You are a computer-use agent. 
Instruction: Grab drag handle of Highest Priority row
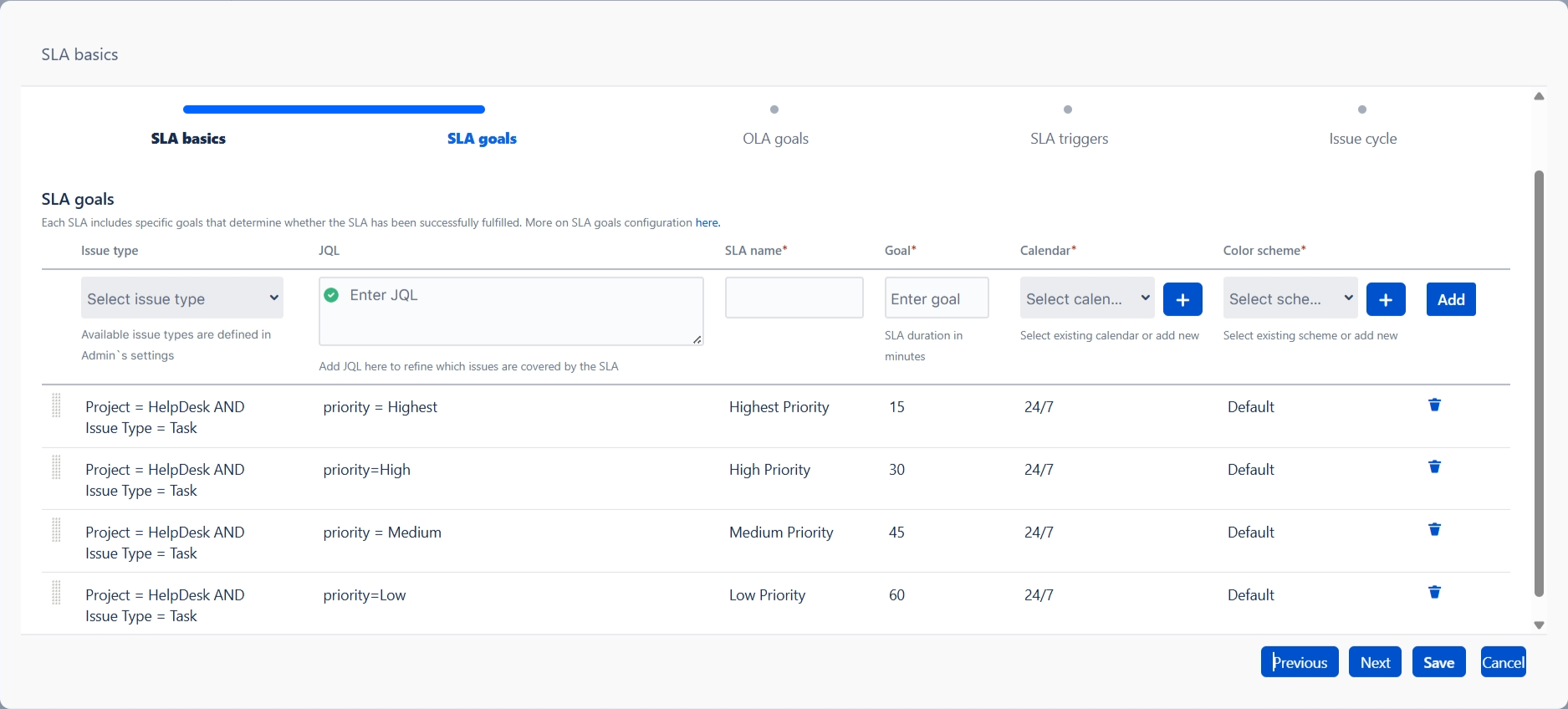coord(57,406)
